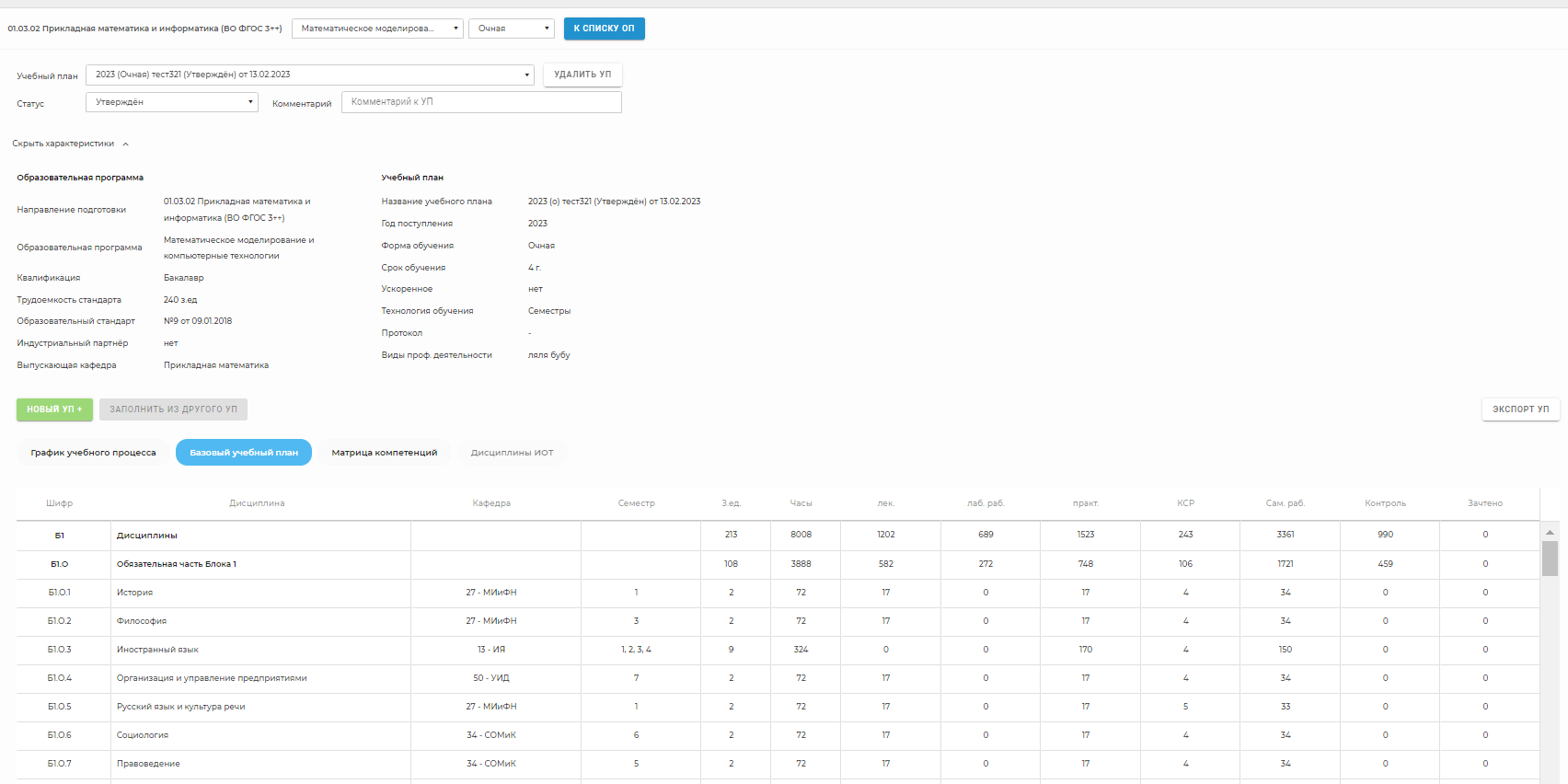1568x784 pixels.
Task: Select the Философия discipline row
Action: coord(778,621)
